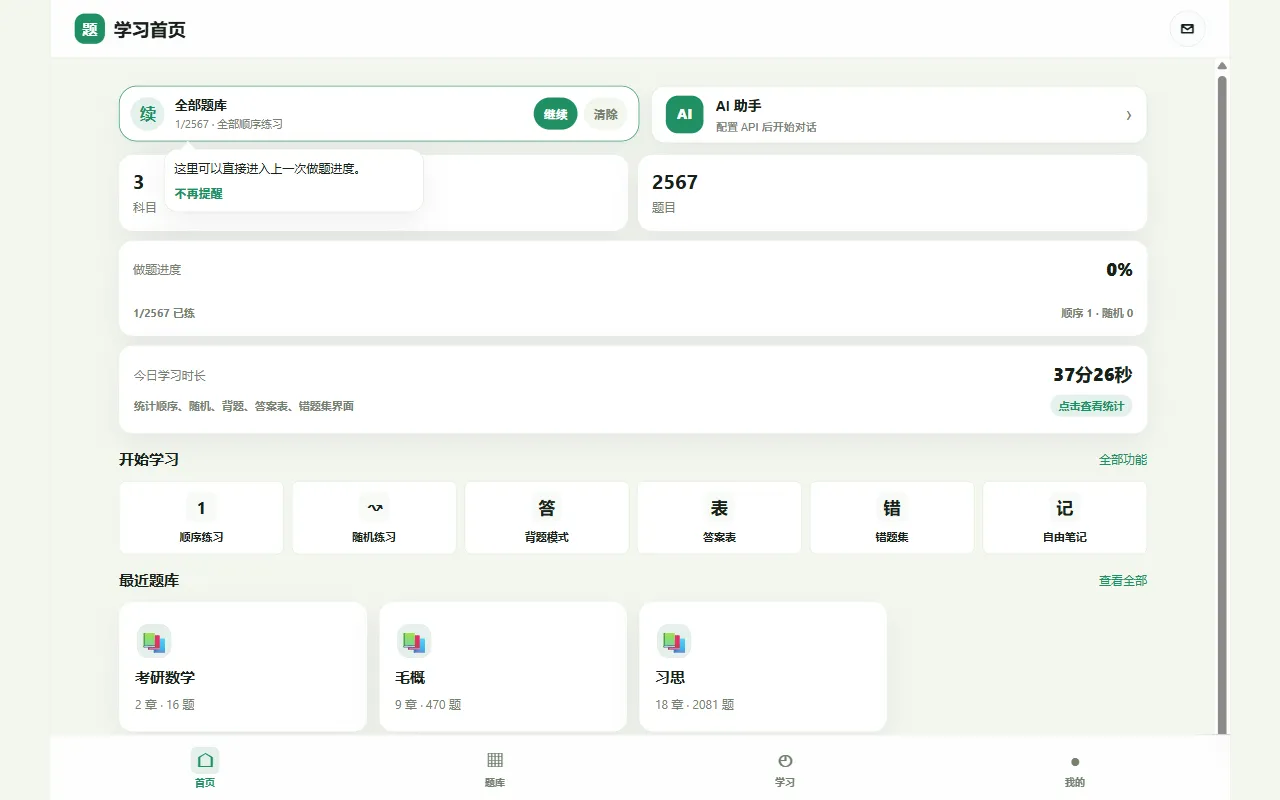The height and width of the screenshot is (800, 1280).
Task: Click the vertical page scrollbar
Action: pyautogui.click(x=1222, y=400)
